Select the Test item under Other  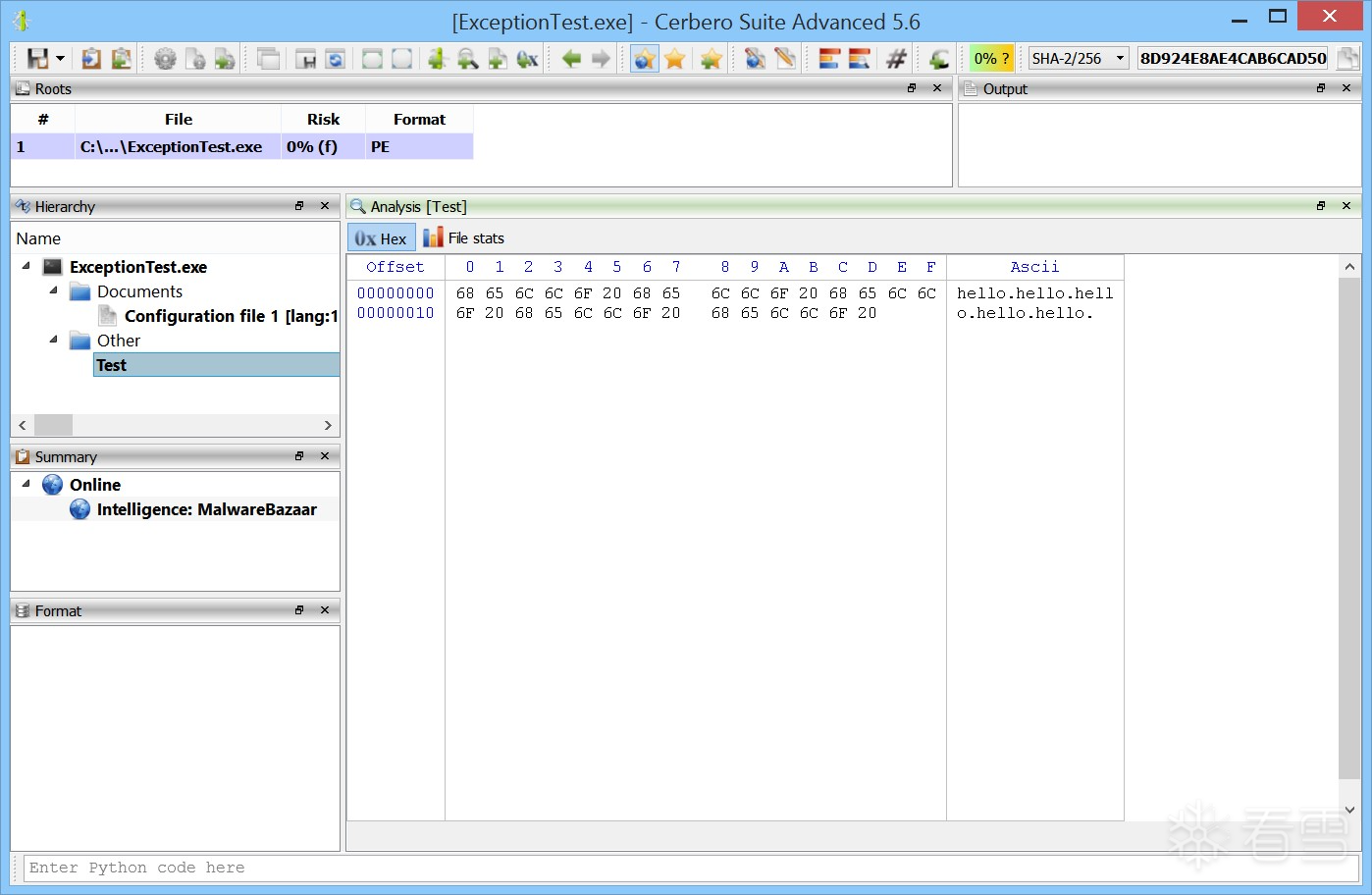[x=216, y=365]
